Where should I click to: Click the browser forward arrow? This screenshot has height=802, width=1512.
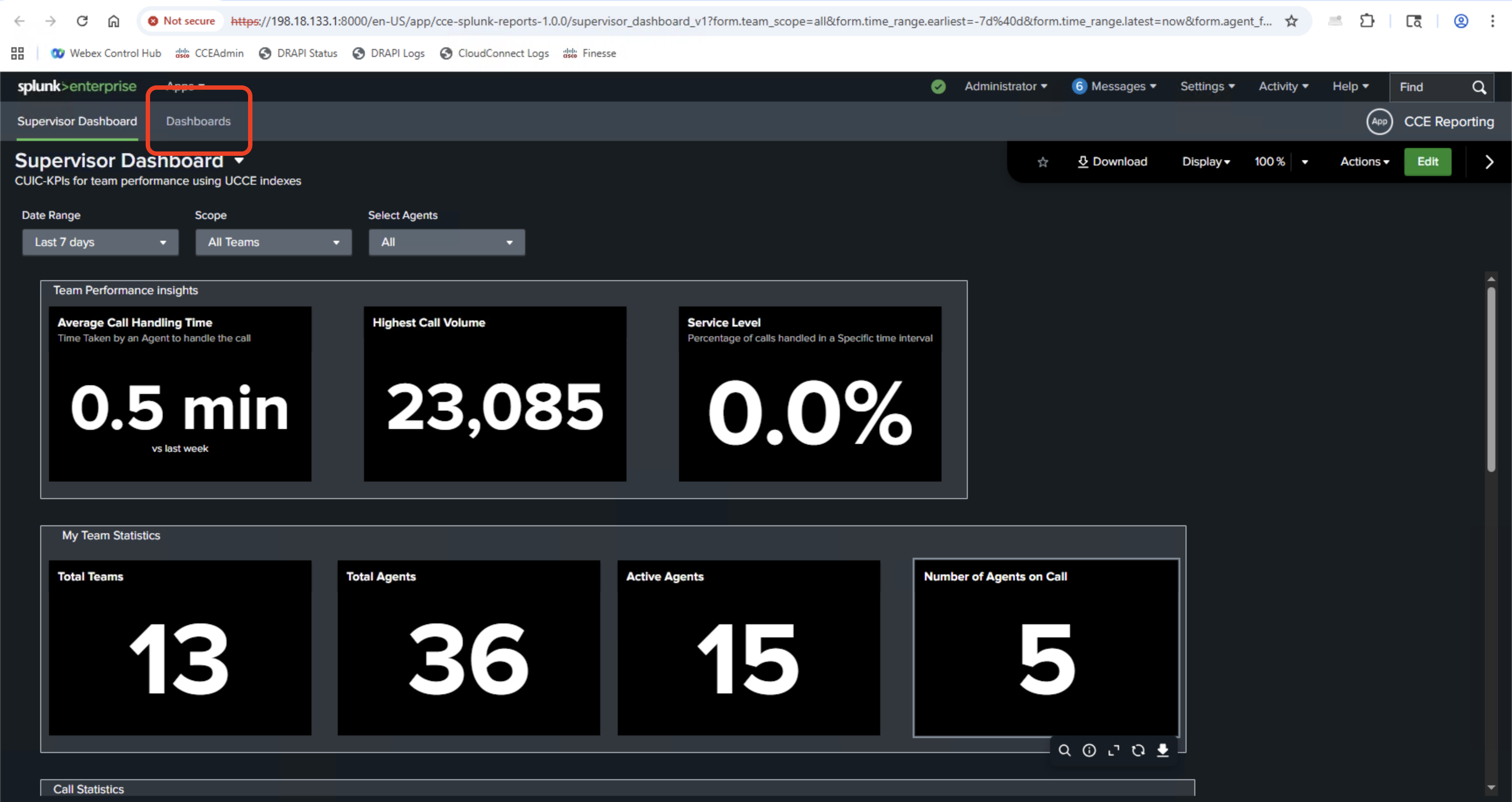pos(50,21)
